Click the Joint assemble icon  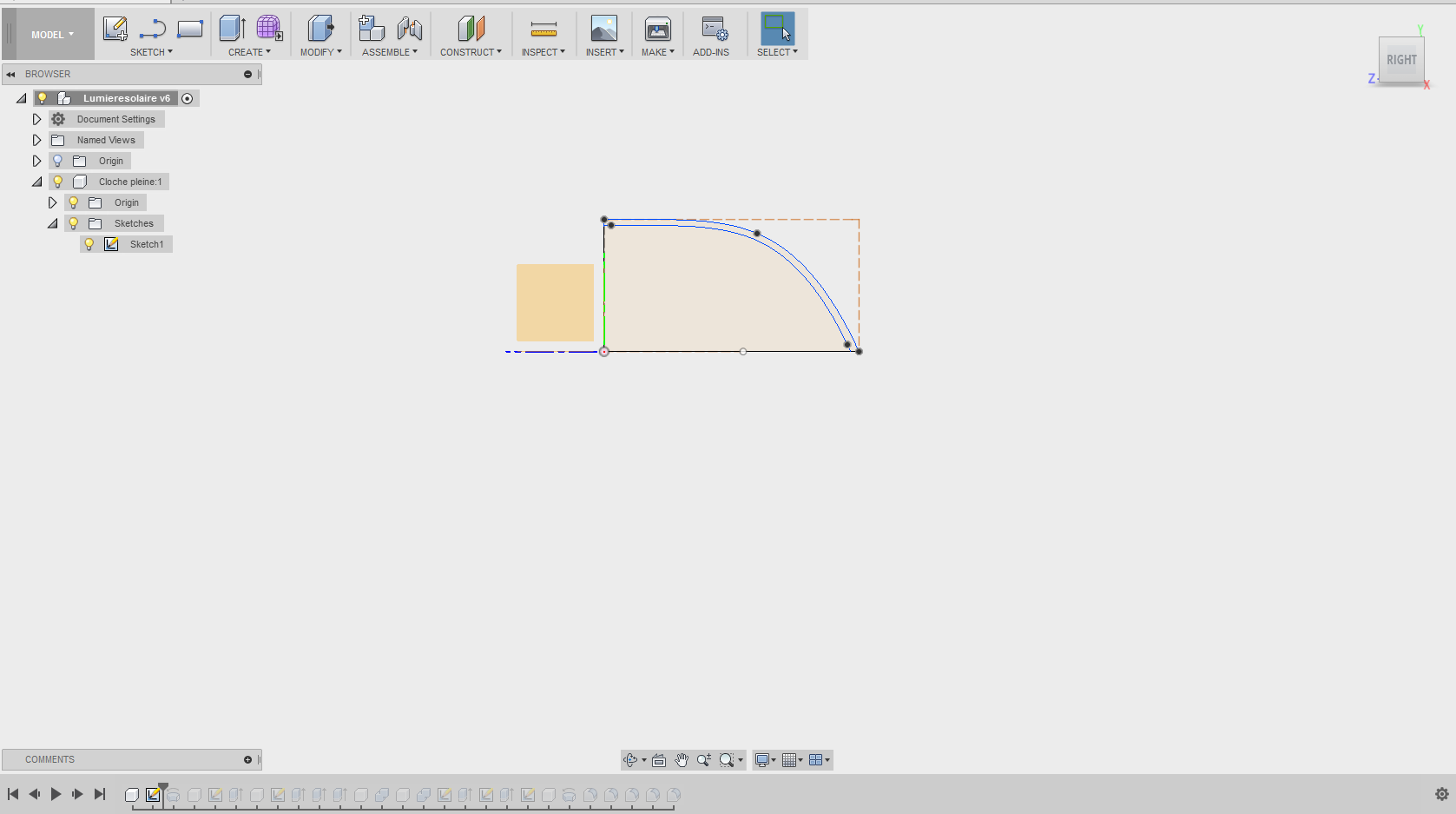click(409, 29)
